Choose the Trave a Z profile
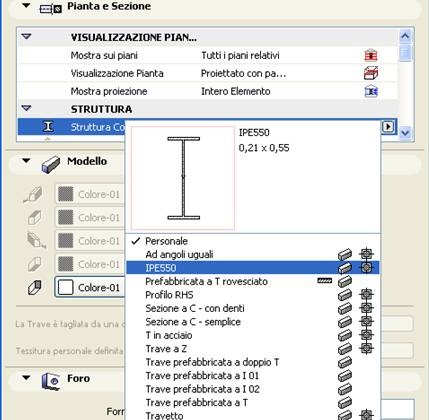 [166, 349]
